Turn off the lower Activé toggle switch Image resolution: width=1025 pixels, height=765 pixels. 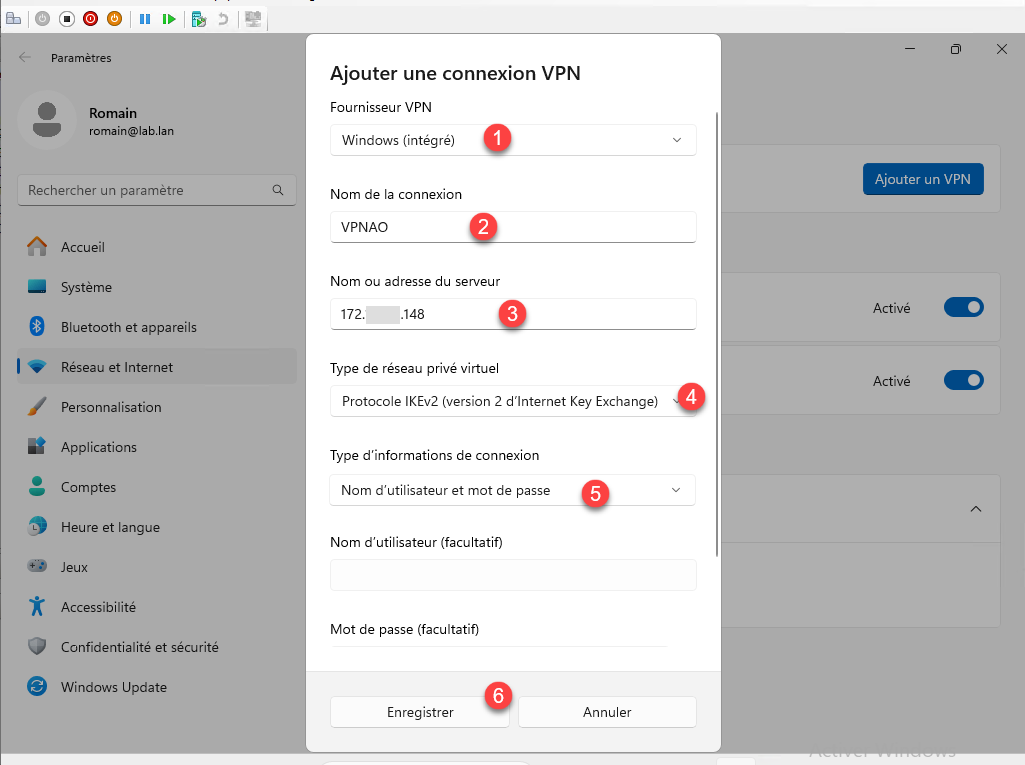click(963, 381)
